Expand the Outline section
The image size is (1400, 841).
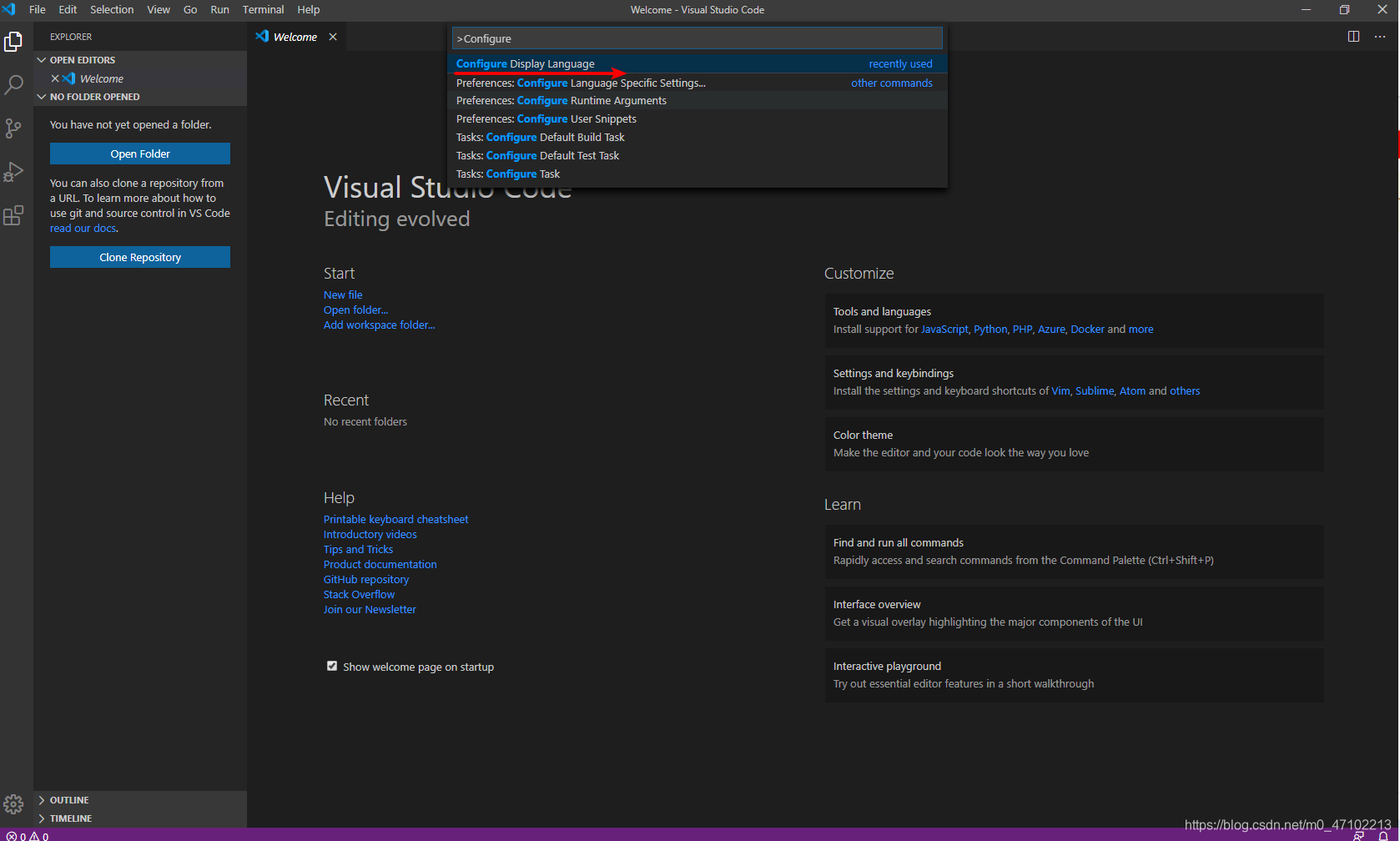click(140, 800)
